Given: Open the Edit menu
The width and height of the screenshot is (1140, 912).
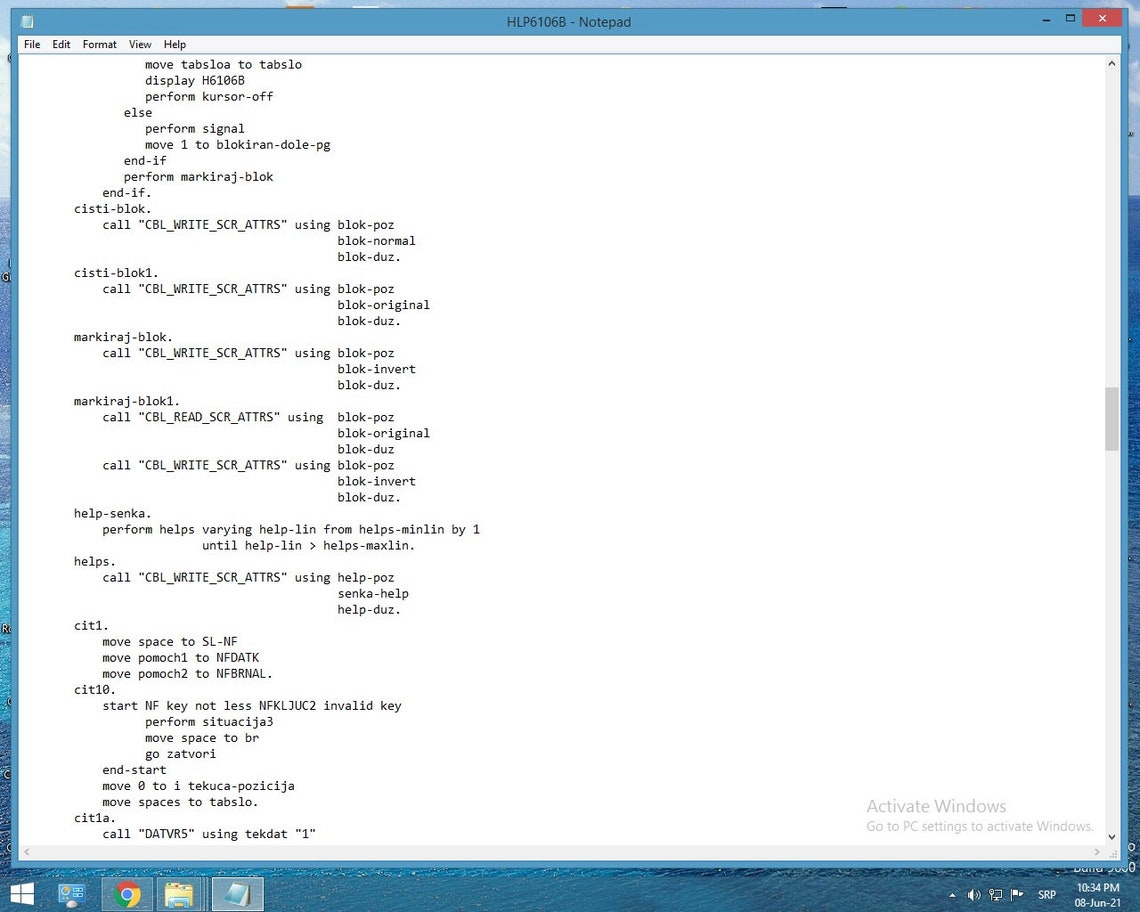Looking at the screenshot, I should 61,44.
